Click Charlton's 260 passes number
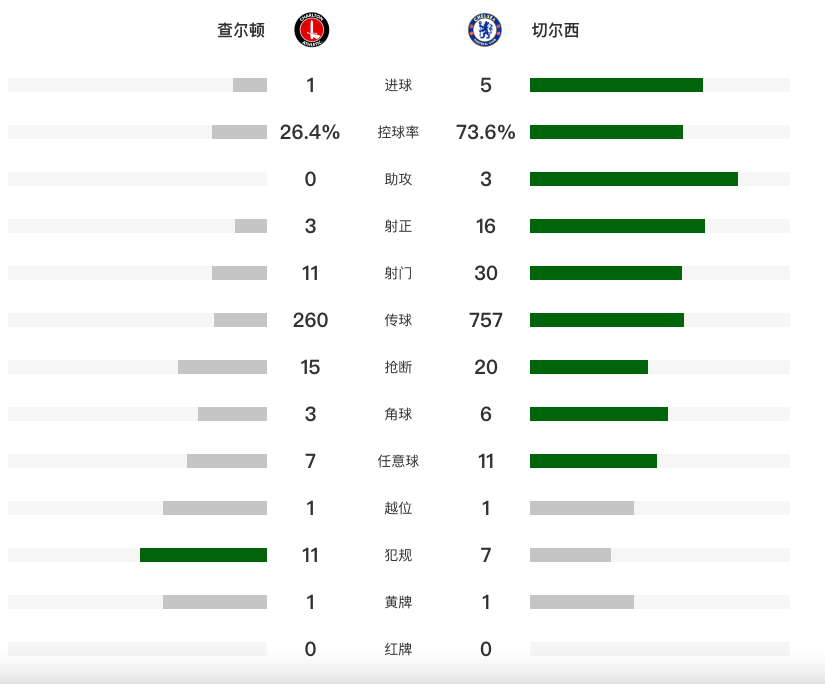The width and height of the screenshot is (825, 684). point(310,320)
